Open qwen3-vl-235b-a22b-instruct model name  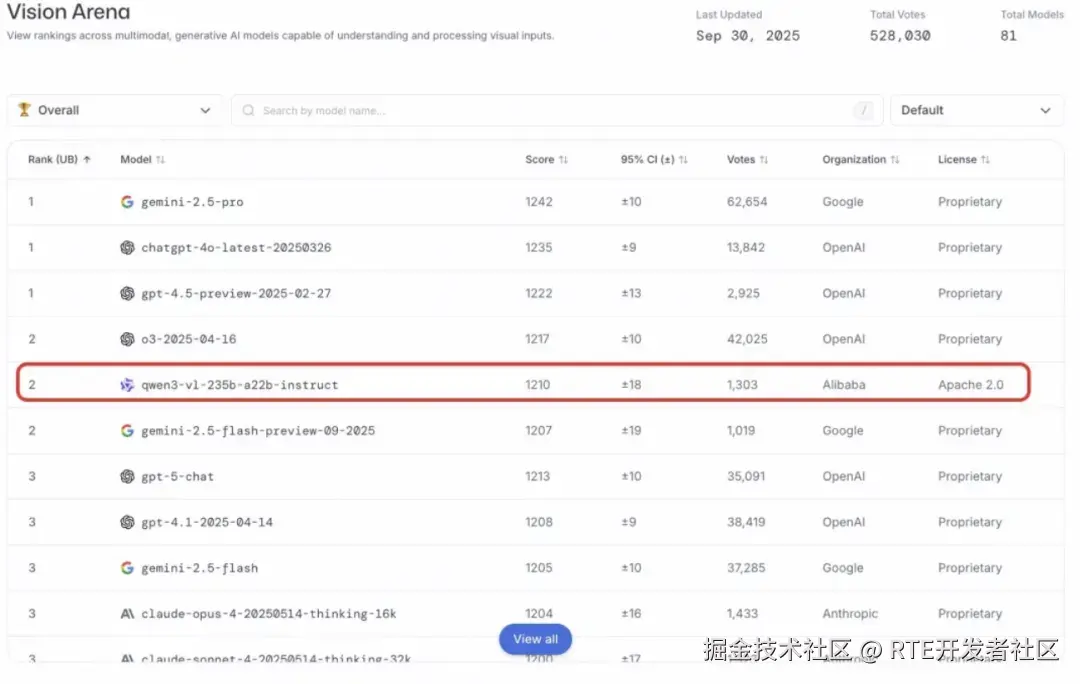pos(240,385)
